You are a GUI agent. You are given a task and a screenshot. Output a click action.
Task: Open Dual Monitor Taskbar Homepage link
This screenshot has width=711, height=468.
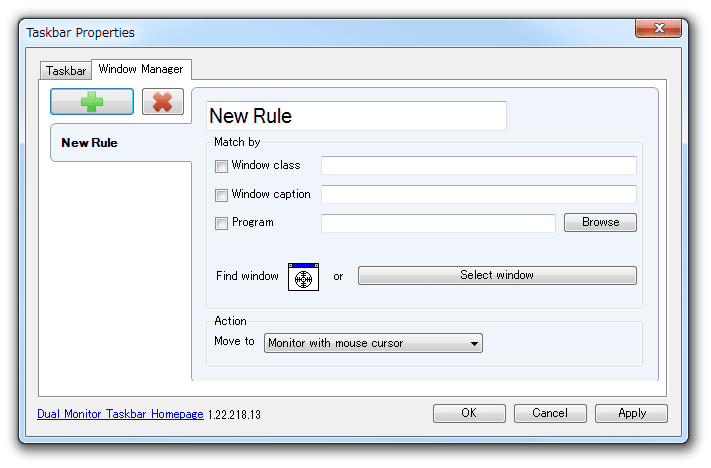pyautogui.click(x=120, y=414)
